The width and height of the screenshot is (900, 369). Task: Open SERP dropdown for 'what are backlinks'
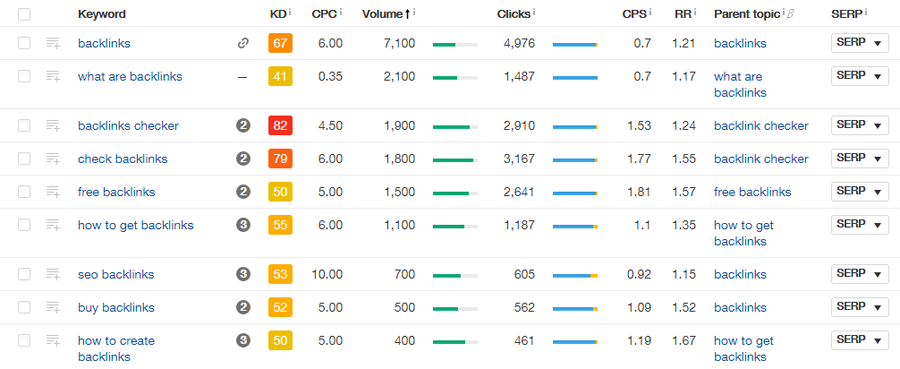[x=860, y=76]
